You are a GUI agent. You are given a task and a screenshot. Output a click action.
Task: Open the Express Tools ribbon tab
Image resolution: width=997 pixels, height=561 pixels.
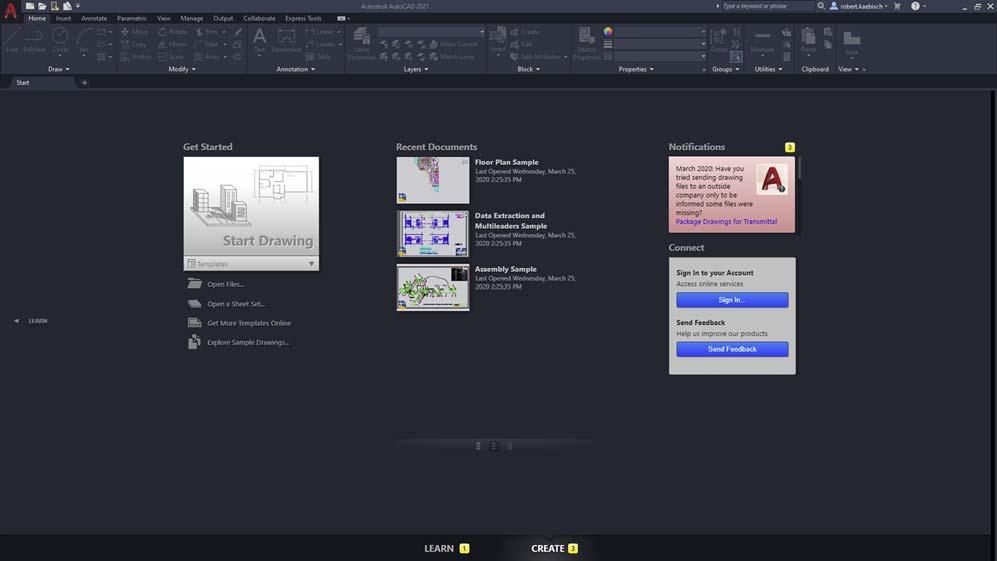click(x=303, y=18)
